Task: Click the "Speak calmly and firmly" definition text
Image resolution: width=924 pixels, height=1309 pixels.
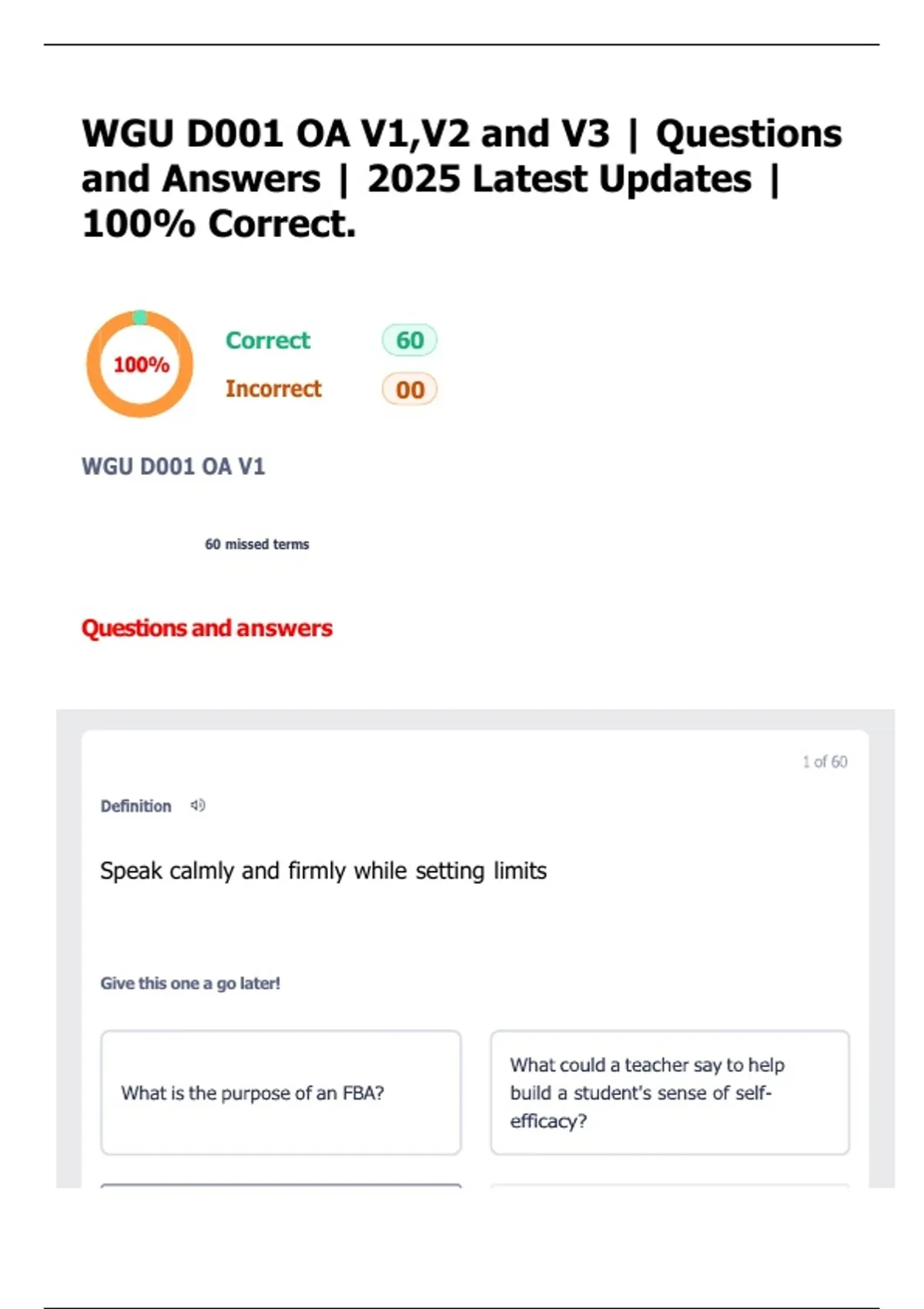Action: [323, 871]
